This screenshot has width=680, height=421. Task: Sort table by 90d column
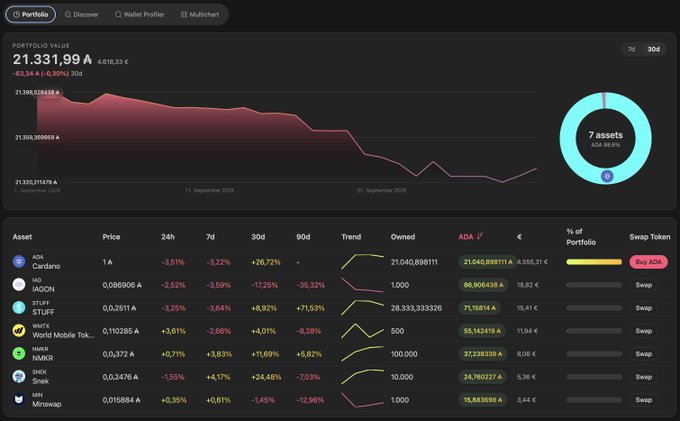303,237
